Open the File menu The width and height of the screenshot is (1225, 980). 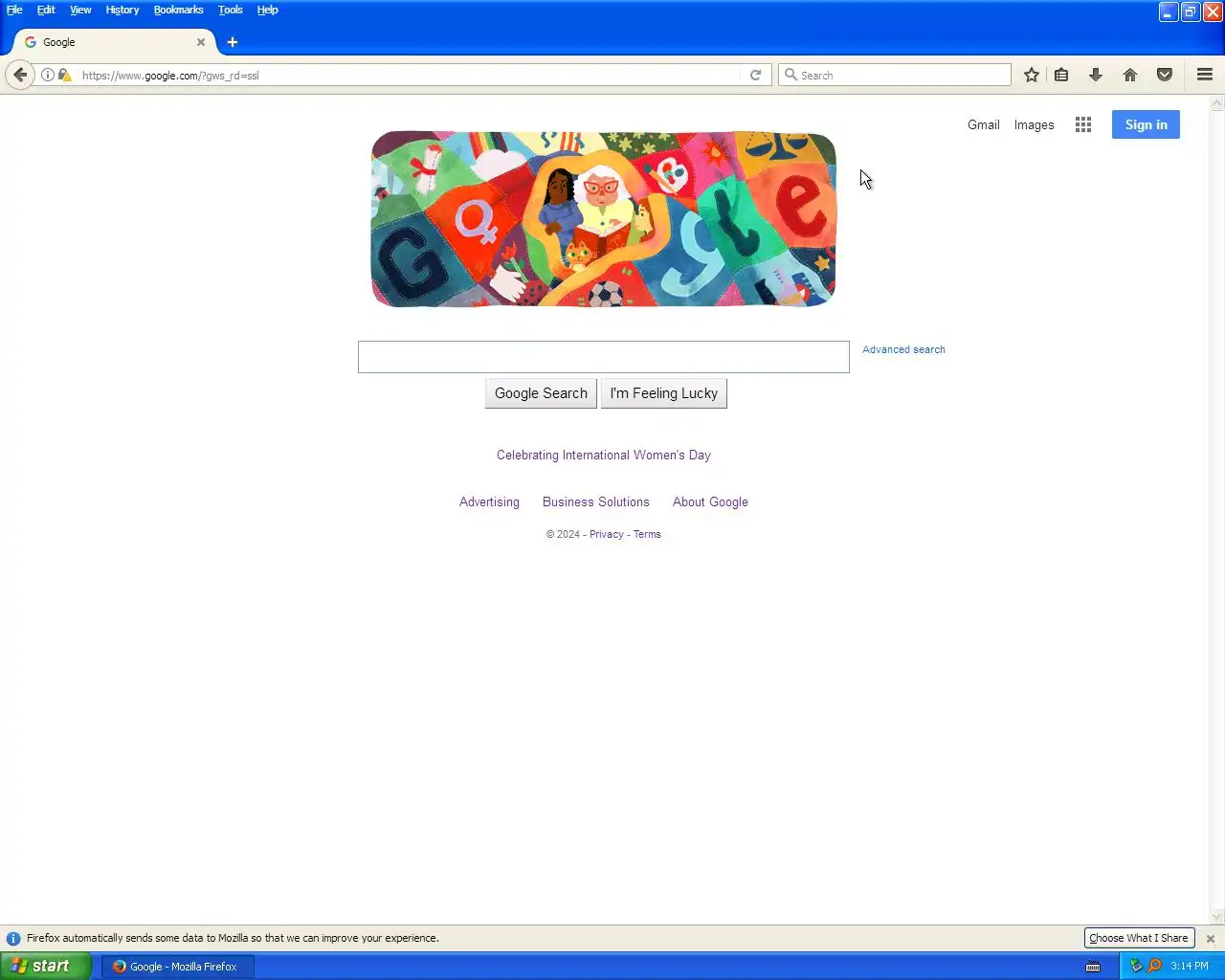point(14,10)
